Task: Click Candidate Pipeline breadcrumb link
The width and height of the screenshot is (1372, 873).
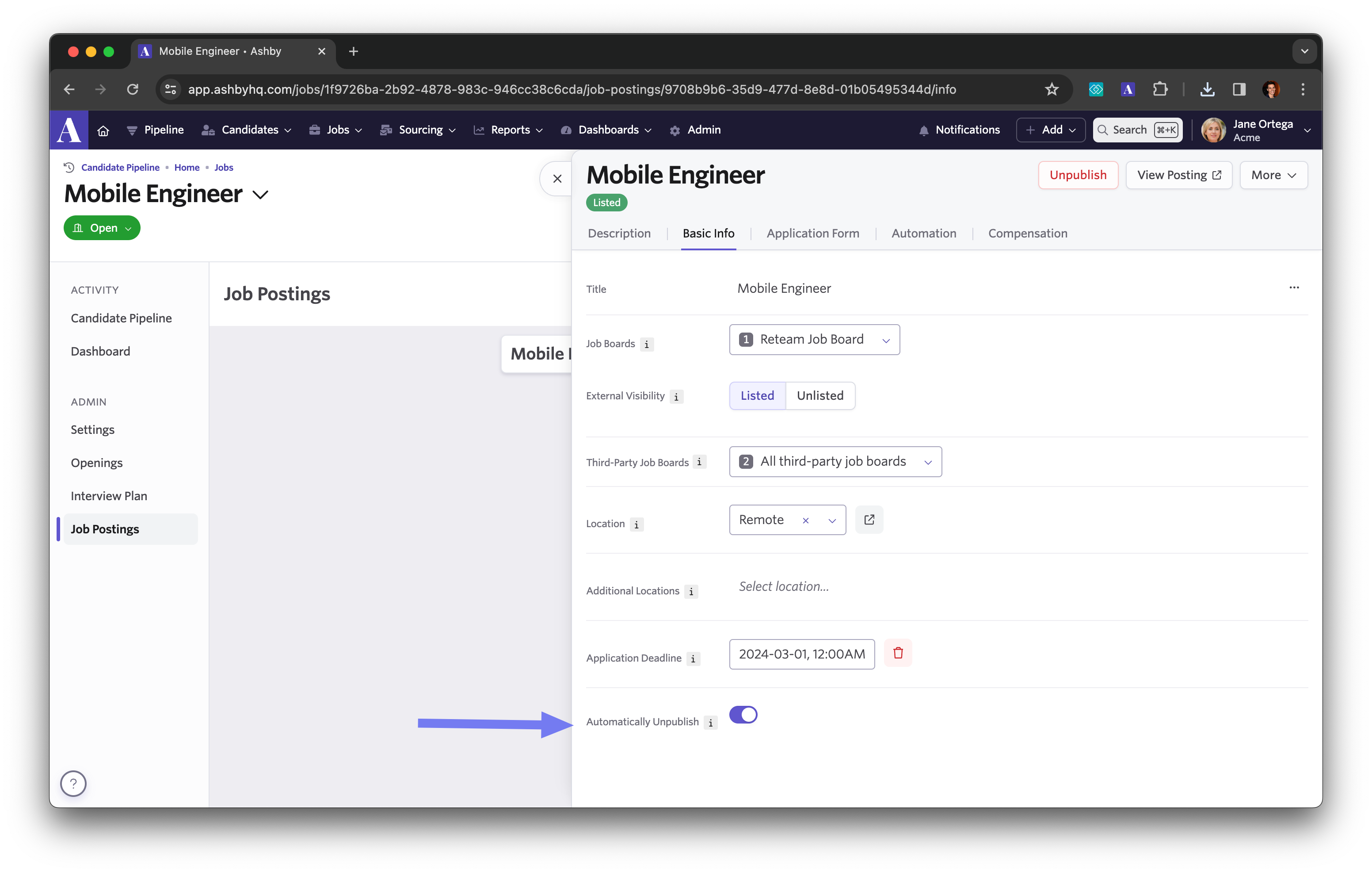Action: (x=120, y=167)
